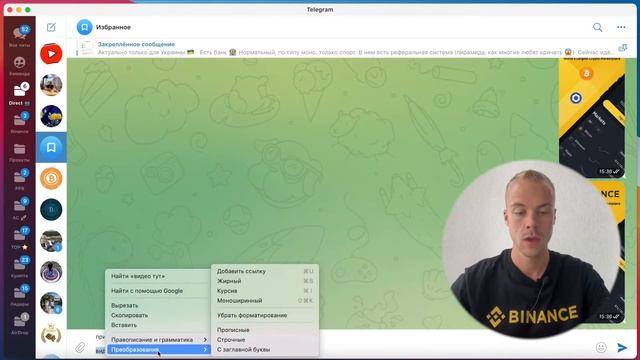Click the «Избранное» chat title
640x360 pixels.
click(113, 27)
